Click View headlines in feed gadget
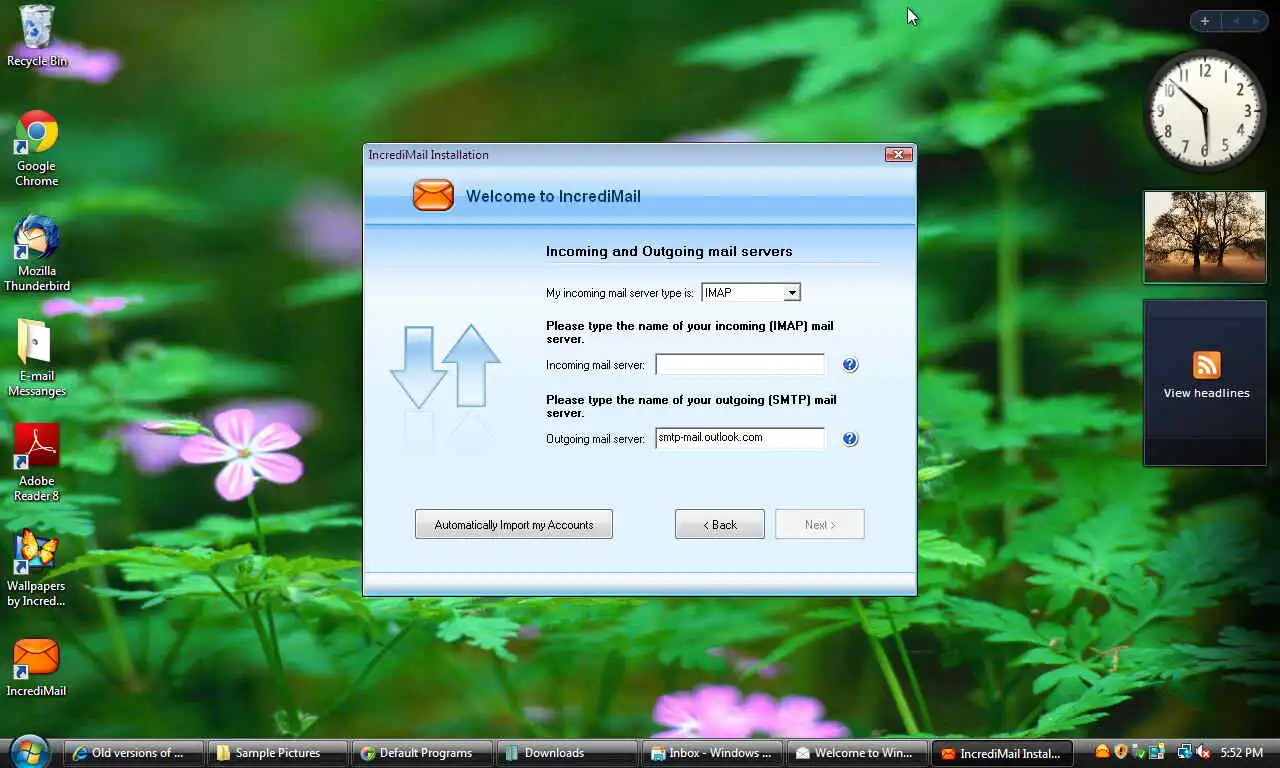Screen dimensions: 1280x768 (x=1206, y=393)
